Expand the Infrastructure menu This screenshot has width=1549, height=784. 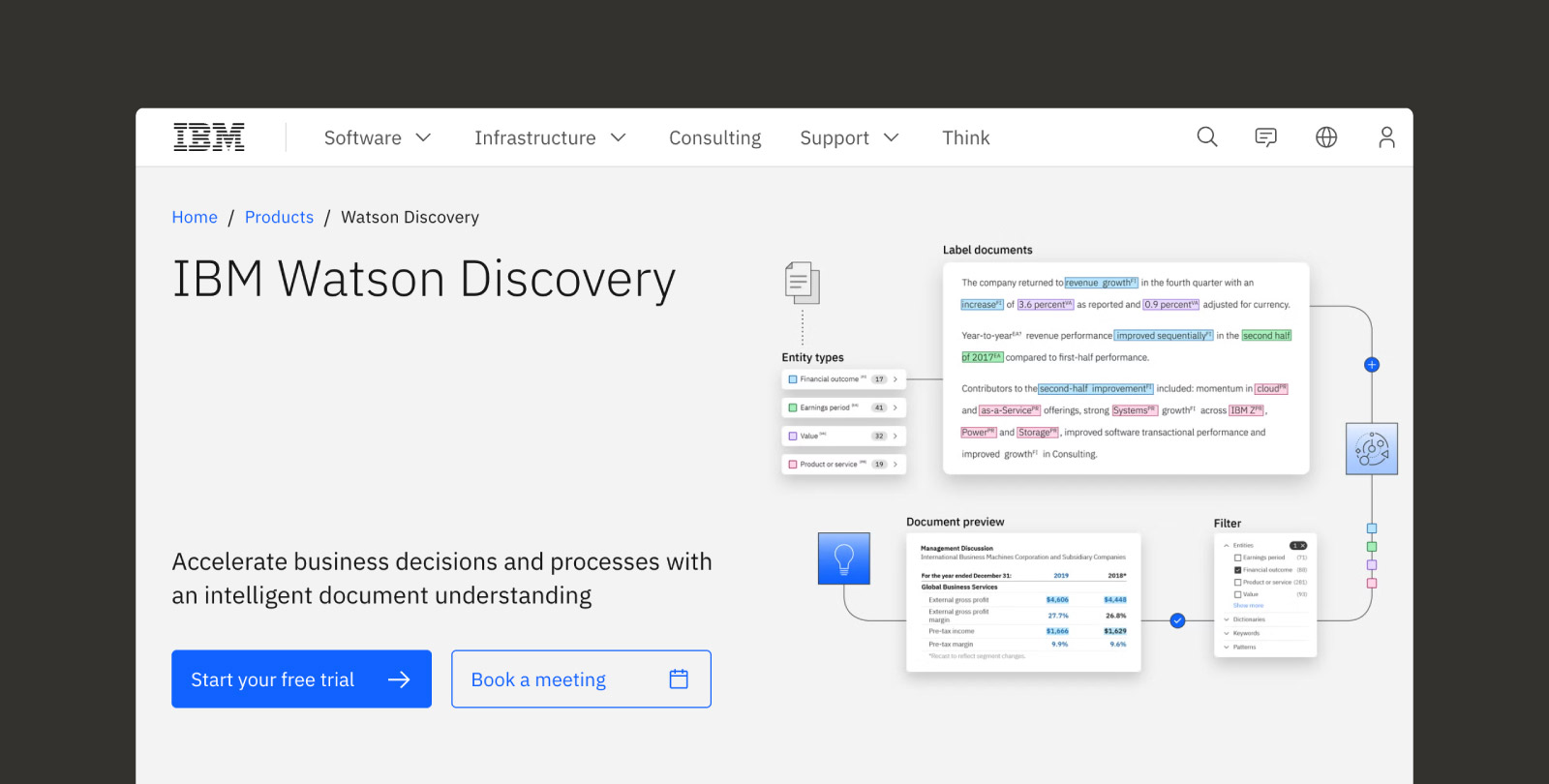[x=550, y=137]
